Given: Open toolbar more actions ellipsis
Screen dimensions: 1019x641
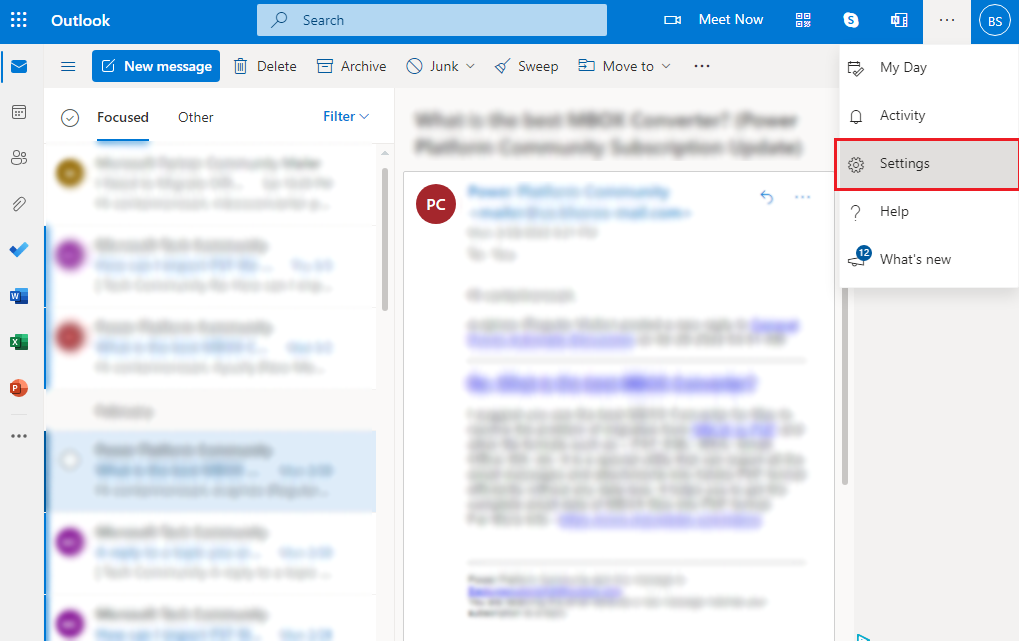Looking at the screenshot, I should [x=702, y=66].
